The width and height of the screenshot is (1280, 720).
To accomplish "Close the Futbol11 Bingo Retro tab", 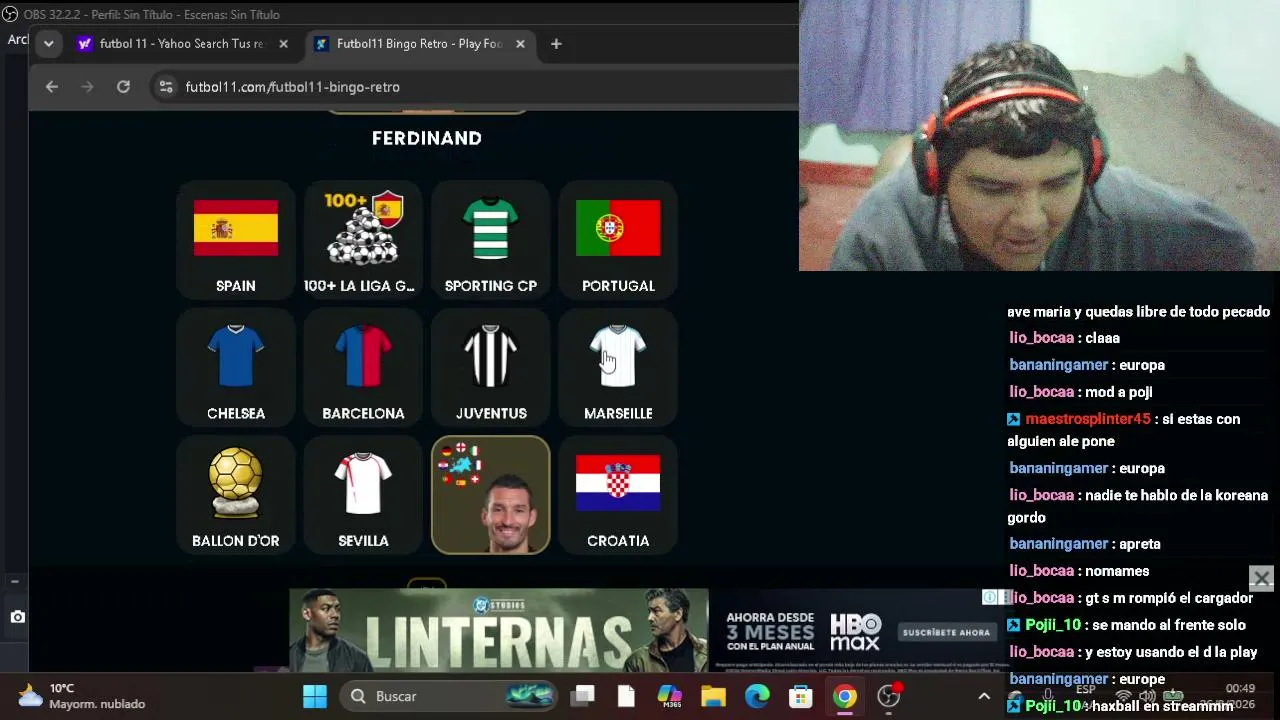I will click(x=520, y=44).
